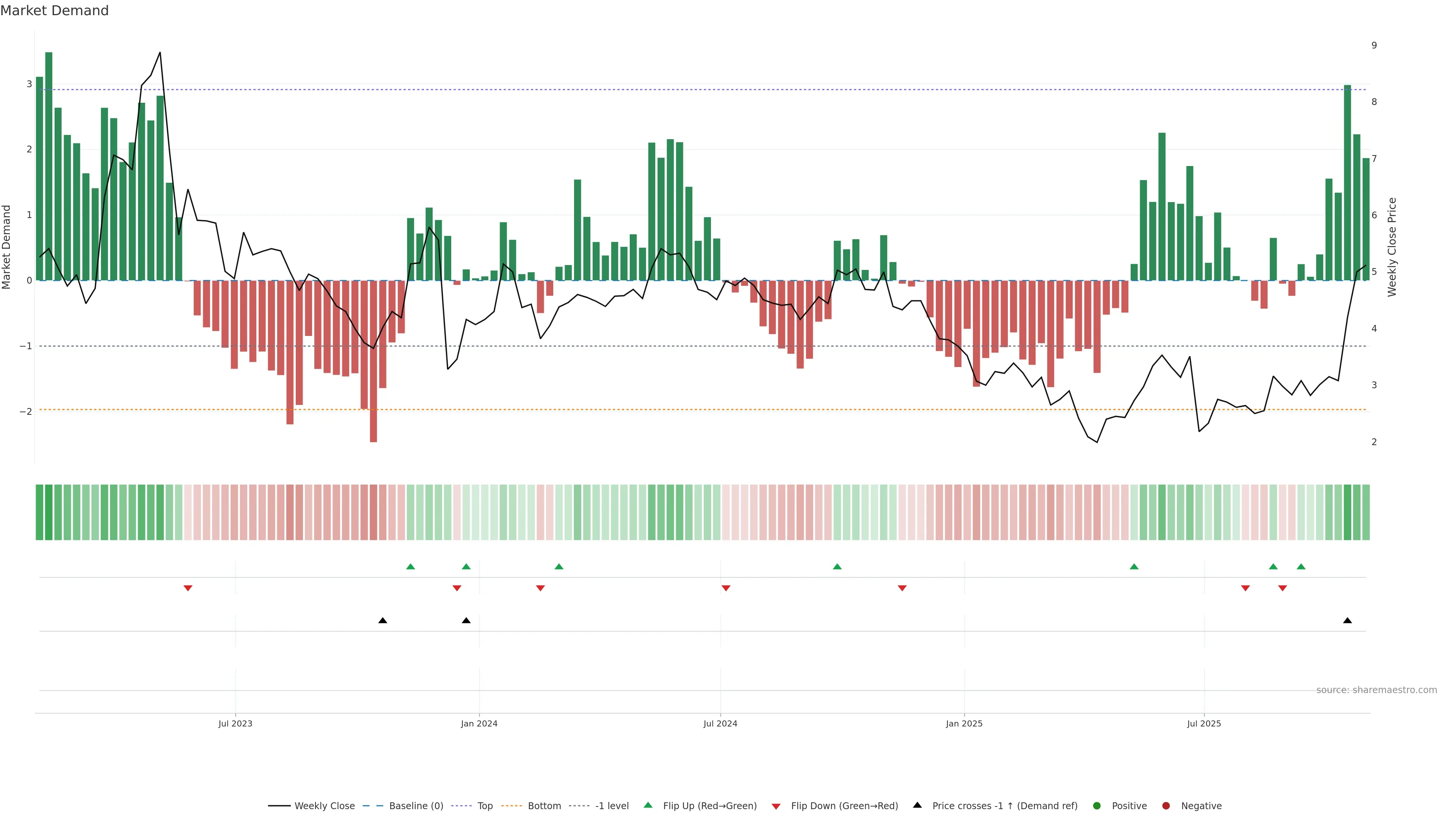Click the rightmost black price-cross triangle marker
1456x819 pixels.
[x=1348, y=621]
